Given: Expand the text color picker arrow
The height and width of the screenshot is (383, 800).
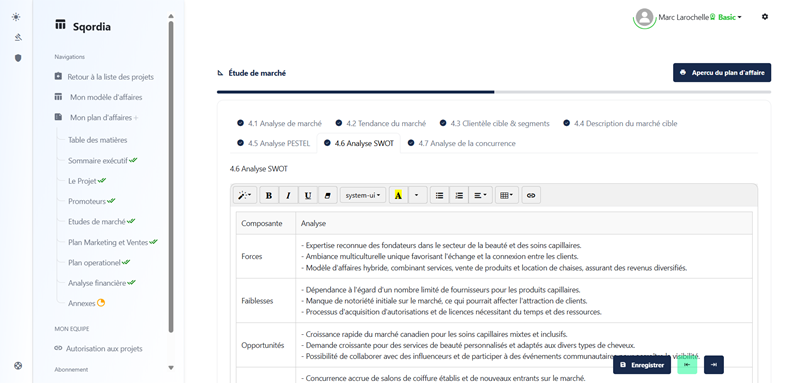Looking at the screenshot, I should (417, 195).
